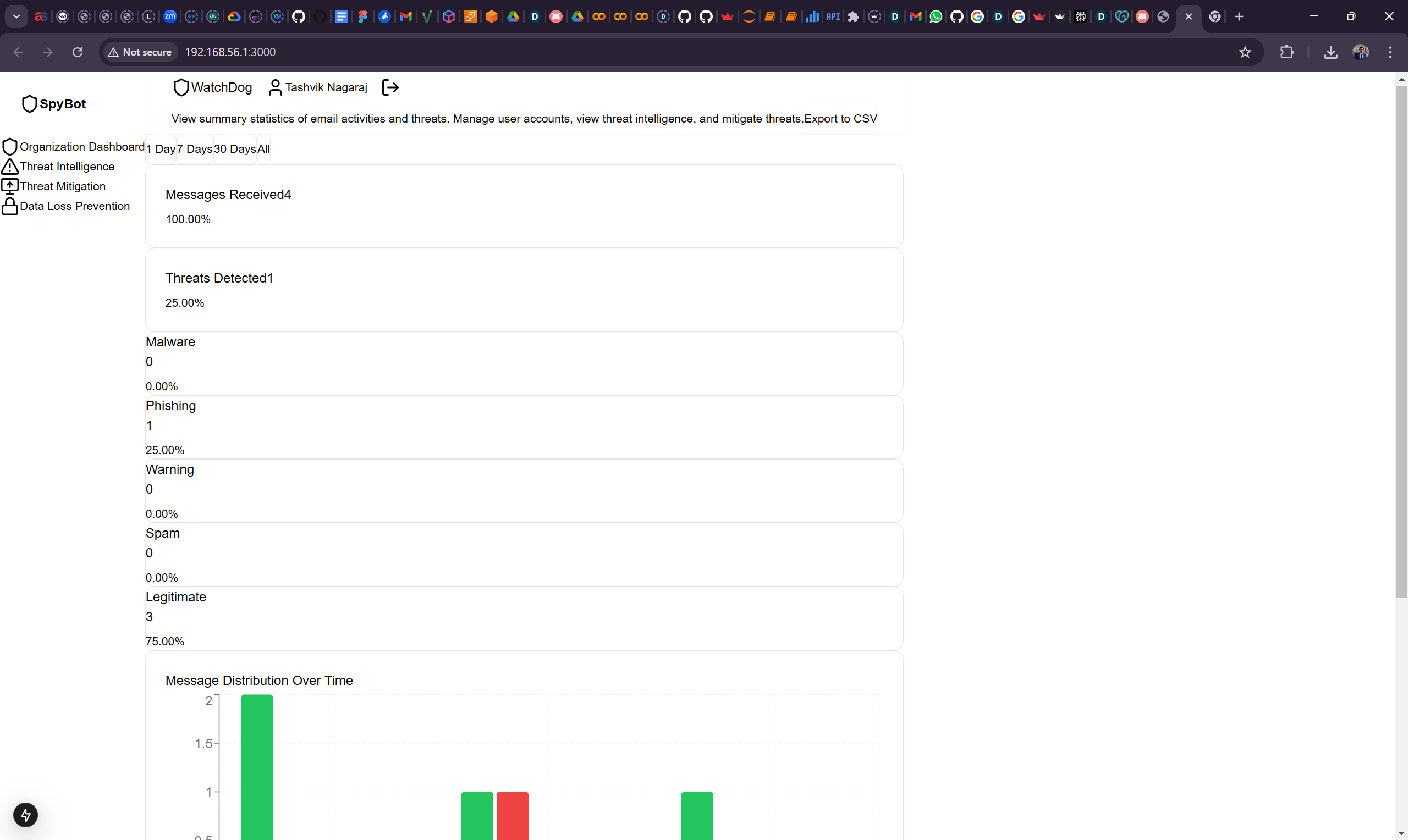
Task: Click the logout arrow icon
Action: (x=390, y=87)
